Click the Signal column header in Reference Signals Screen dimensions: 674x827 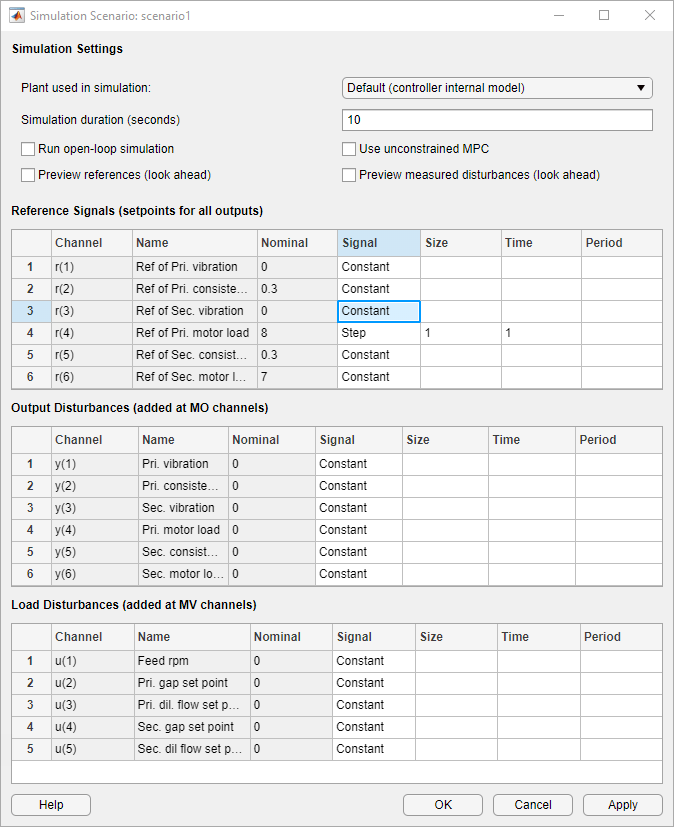(x=379, y=243)
